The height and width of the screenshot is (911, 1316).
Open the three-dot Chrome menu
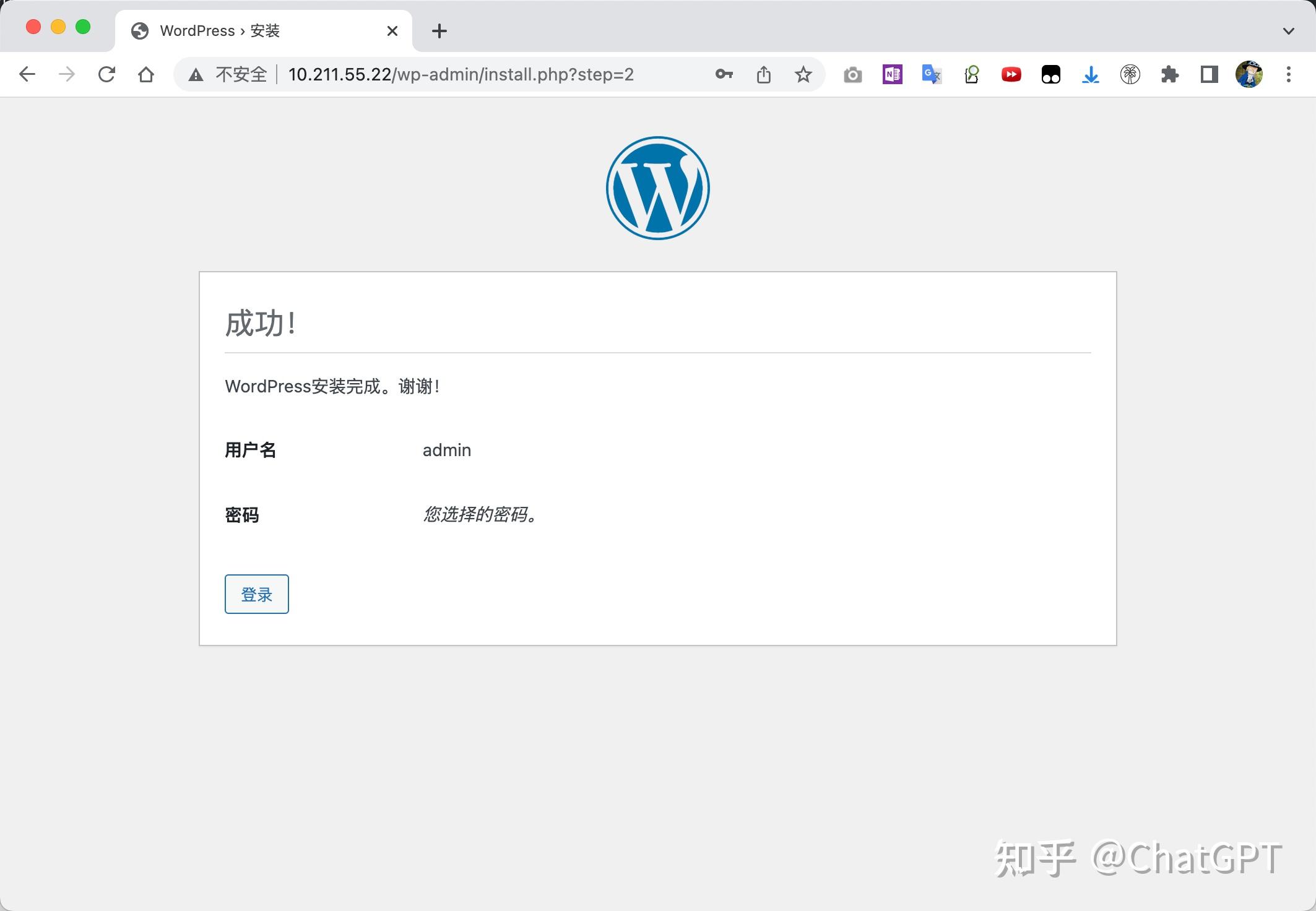(1288, 74)
